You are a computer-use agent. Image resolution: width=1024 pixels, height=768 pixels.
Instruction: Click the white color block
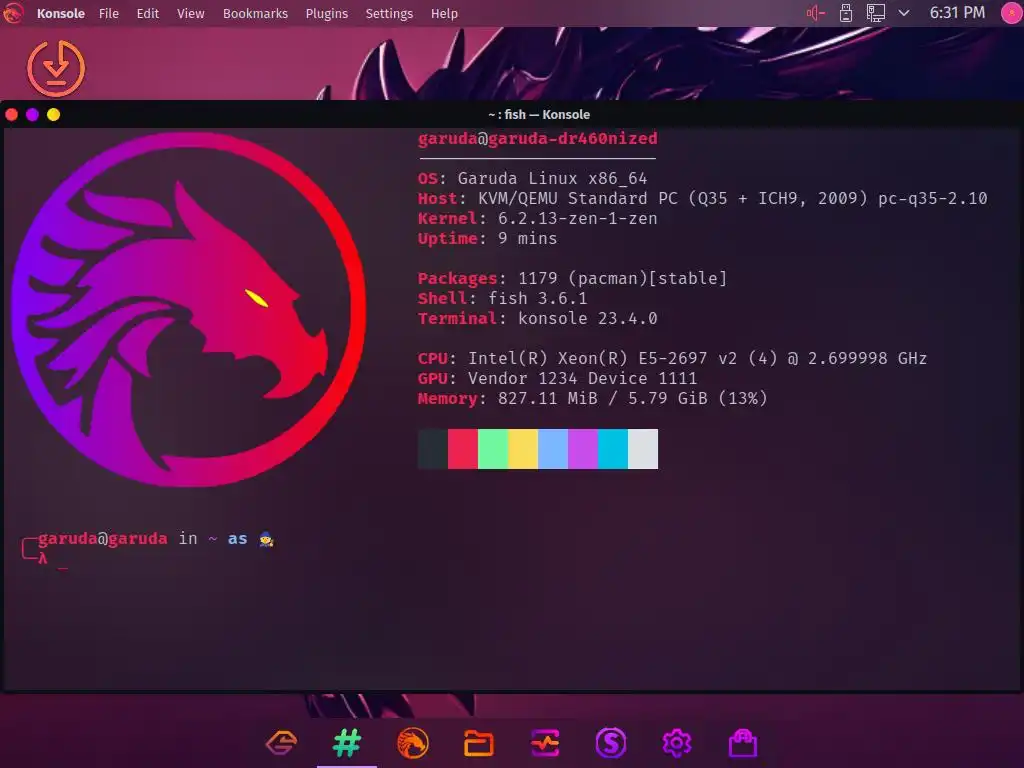click(643, 449)
